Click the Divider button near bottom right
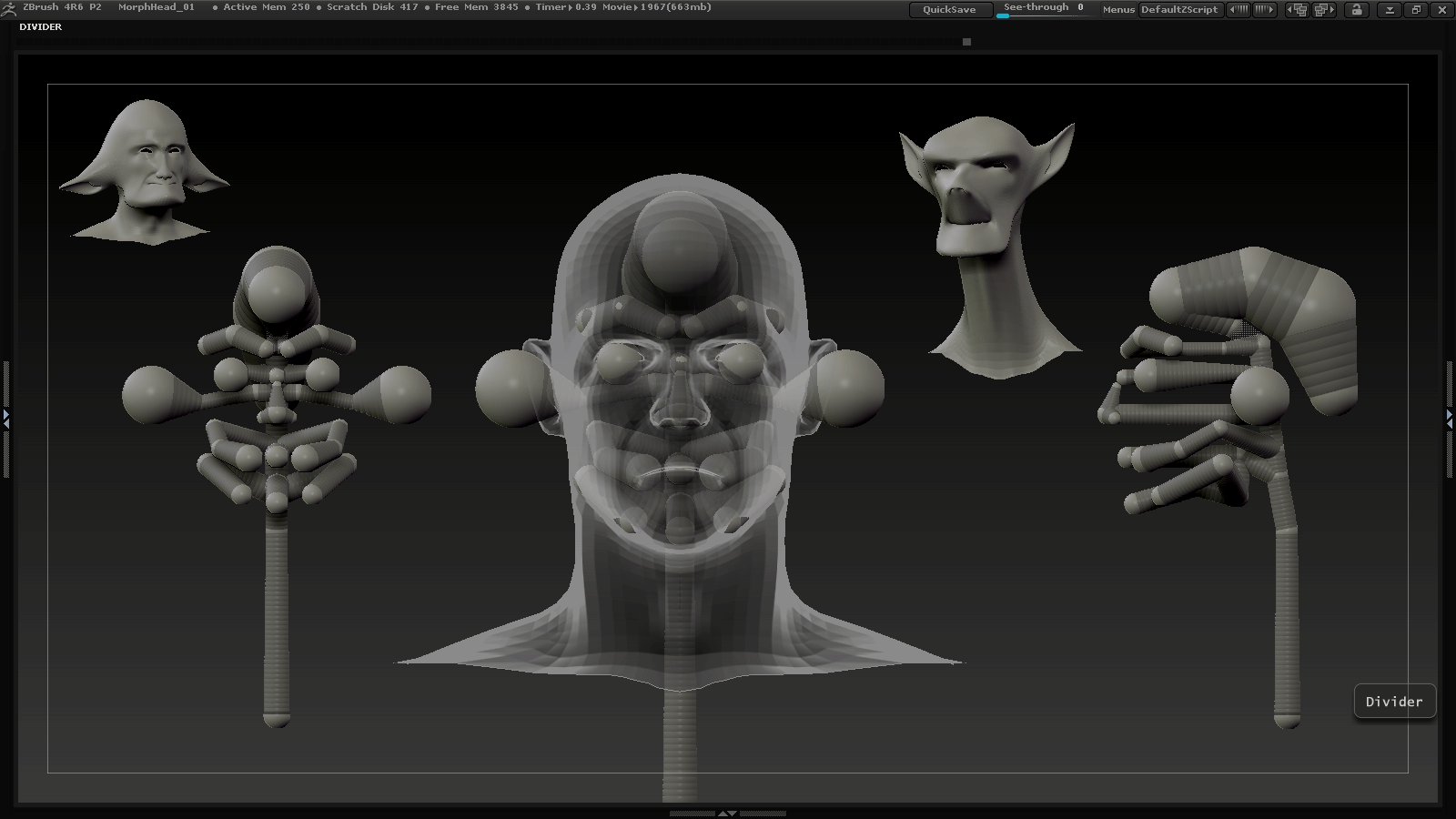The height and width of the screenshot is (819, 1456). [1393, 701]
